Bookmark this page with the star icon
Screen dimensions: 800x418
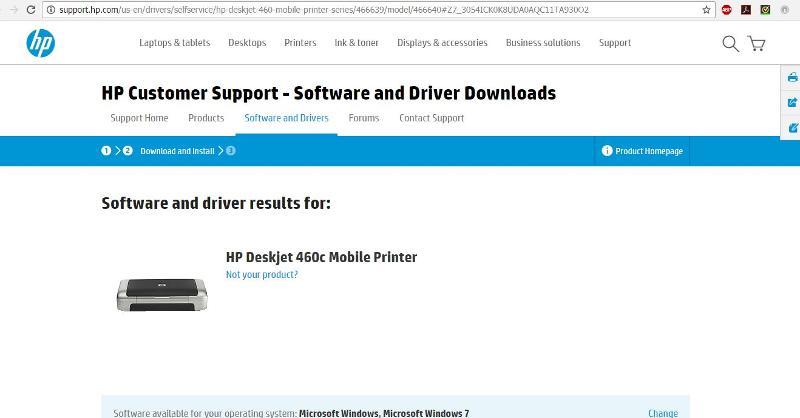point(707,9)
